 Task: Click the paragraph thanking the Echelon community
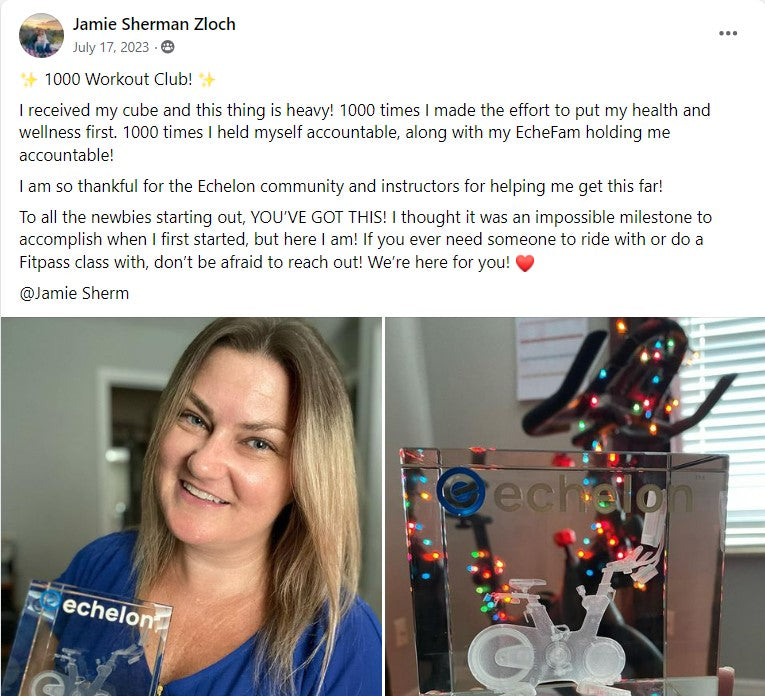pos(341,186)
